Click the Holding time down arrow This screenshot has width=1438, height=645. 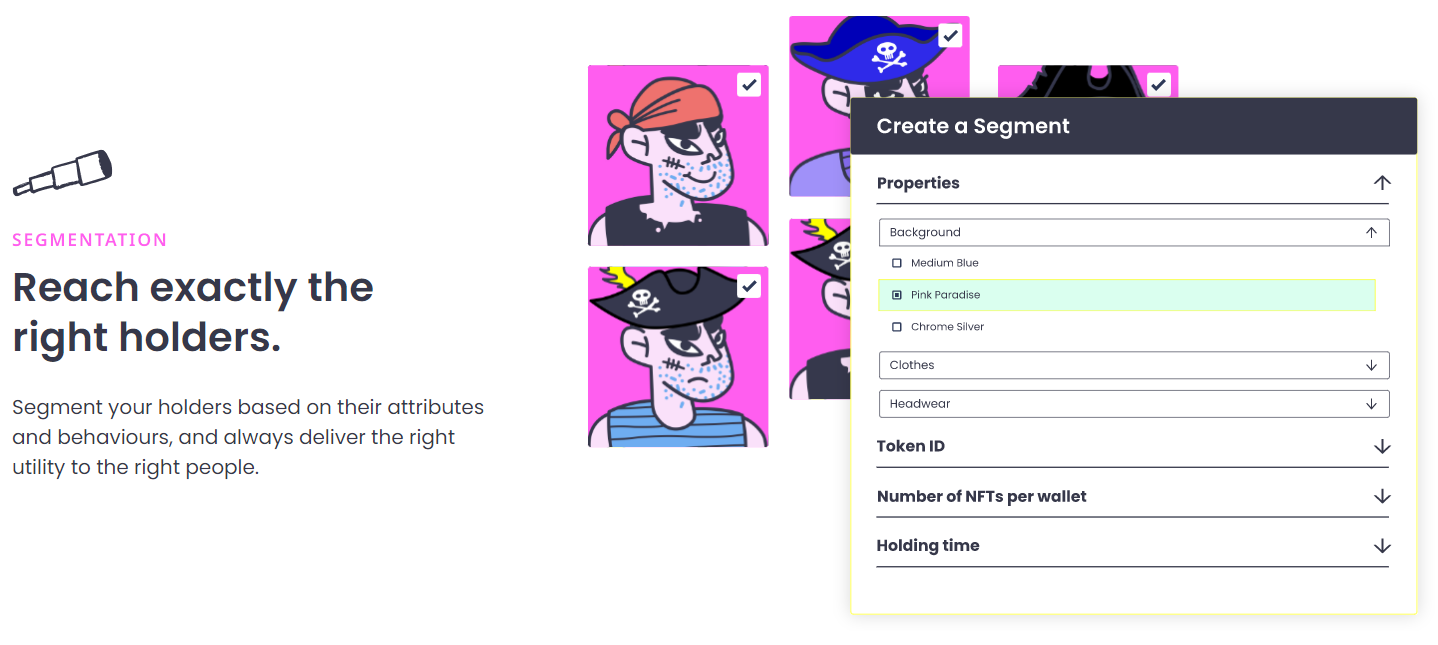click(x=1382, y=546)
